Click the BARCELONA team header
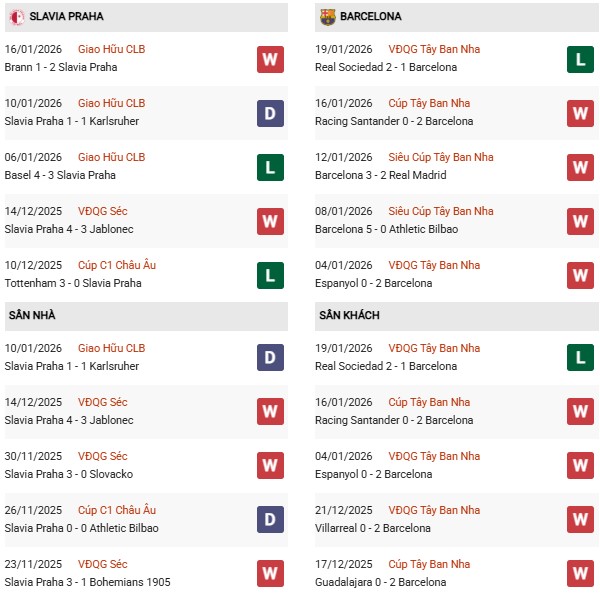Viewport: 600px width, 593px height. pos(371,17)
